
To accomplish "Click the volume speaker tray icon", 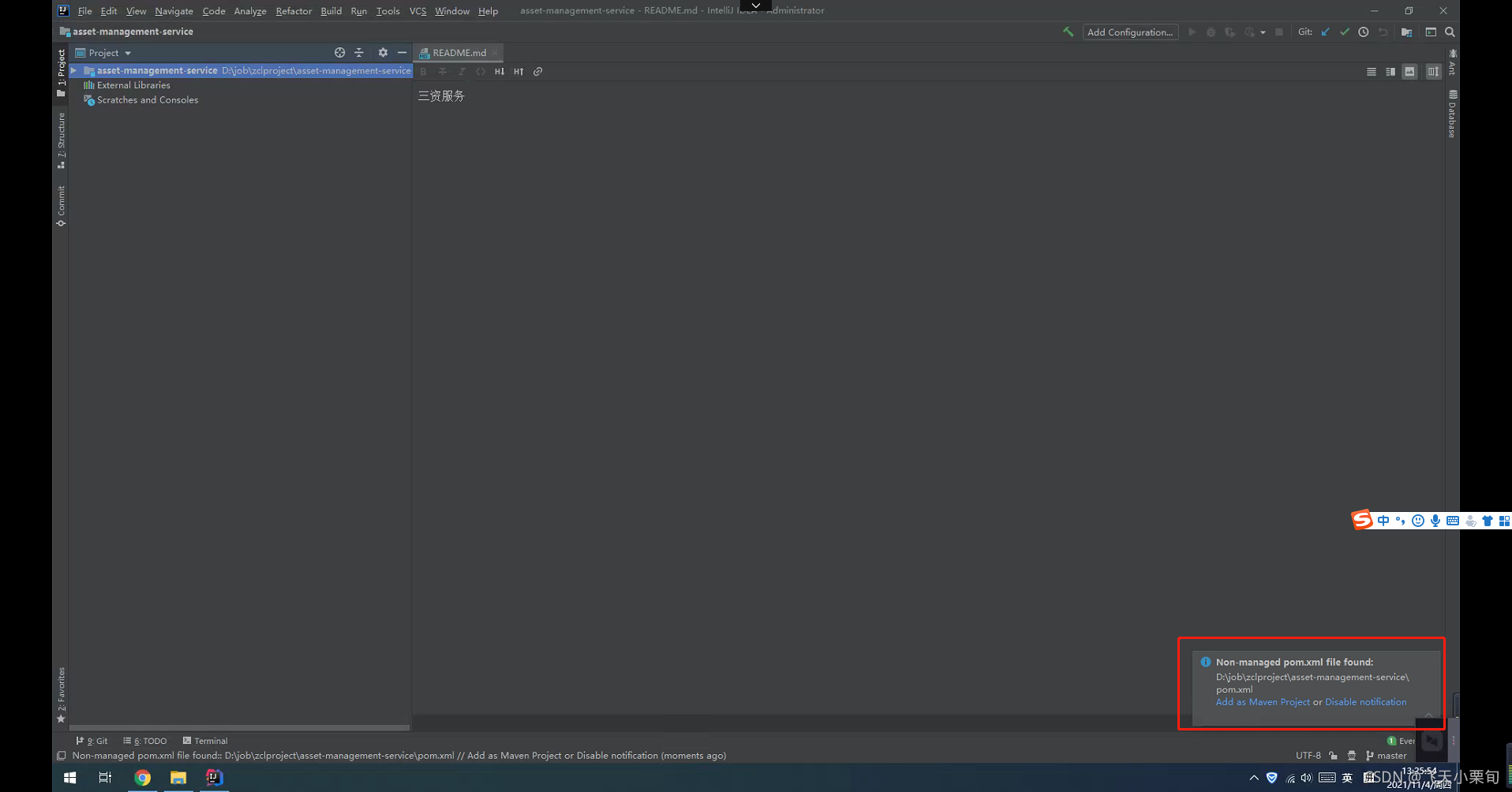I will 1307,778.
